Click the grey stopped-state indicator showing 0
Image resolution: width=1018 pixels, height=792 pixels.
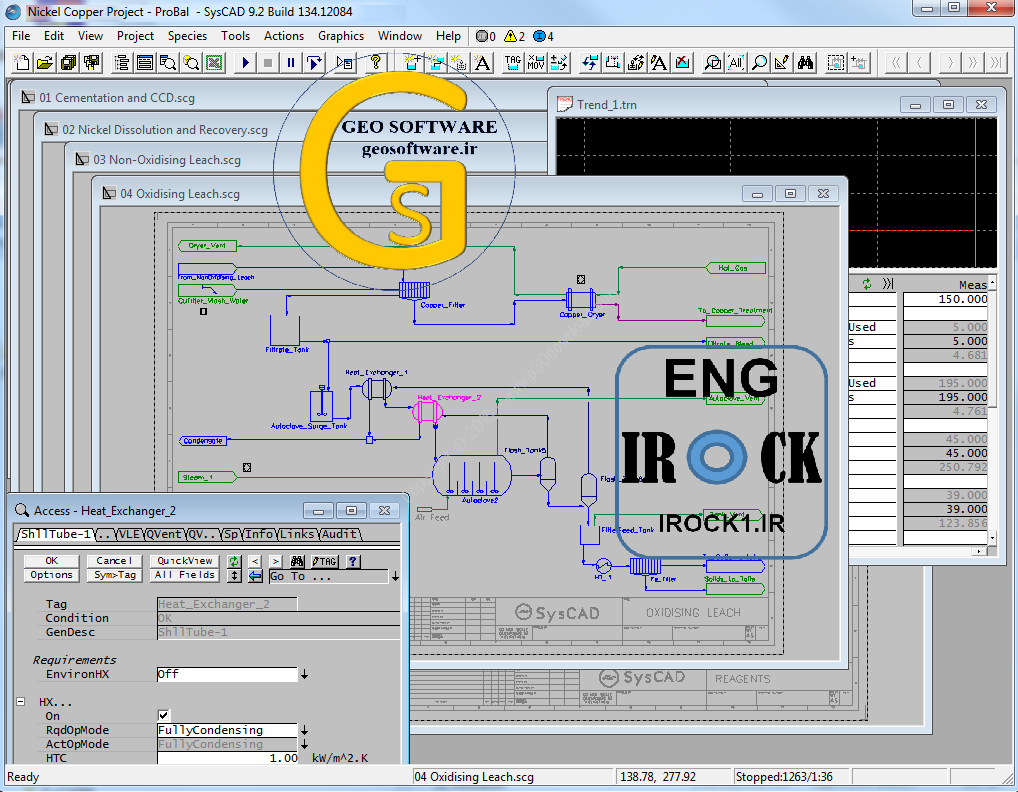pos(486,36)
